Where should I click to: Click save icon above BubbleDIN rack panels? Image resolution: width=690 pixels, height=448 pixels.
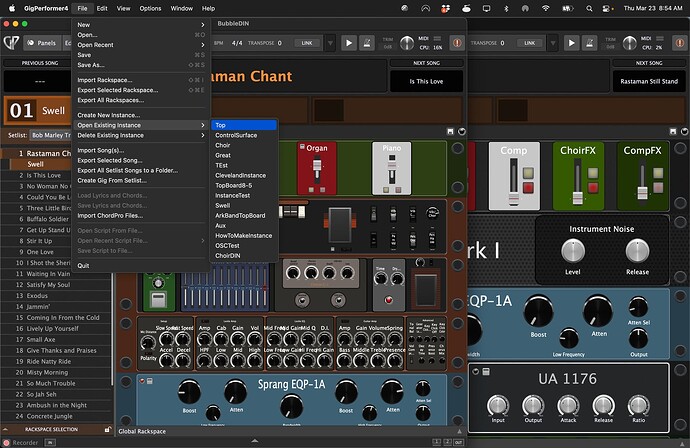point(450,132)
